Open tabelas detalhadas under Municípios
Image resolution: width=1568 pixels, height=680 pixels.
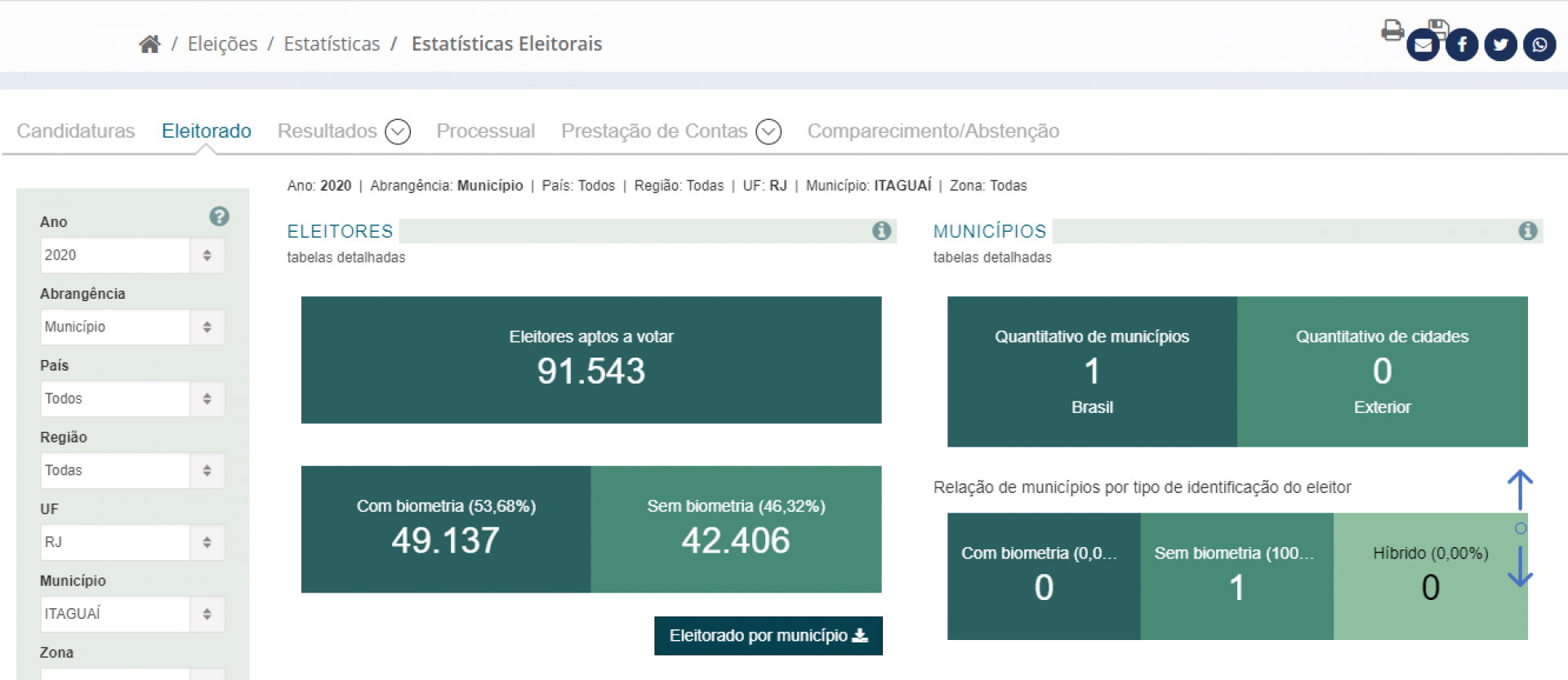pos(992,258)
